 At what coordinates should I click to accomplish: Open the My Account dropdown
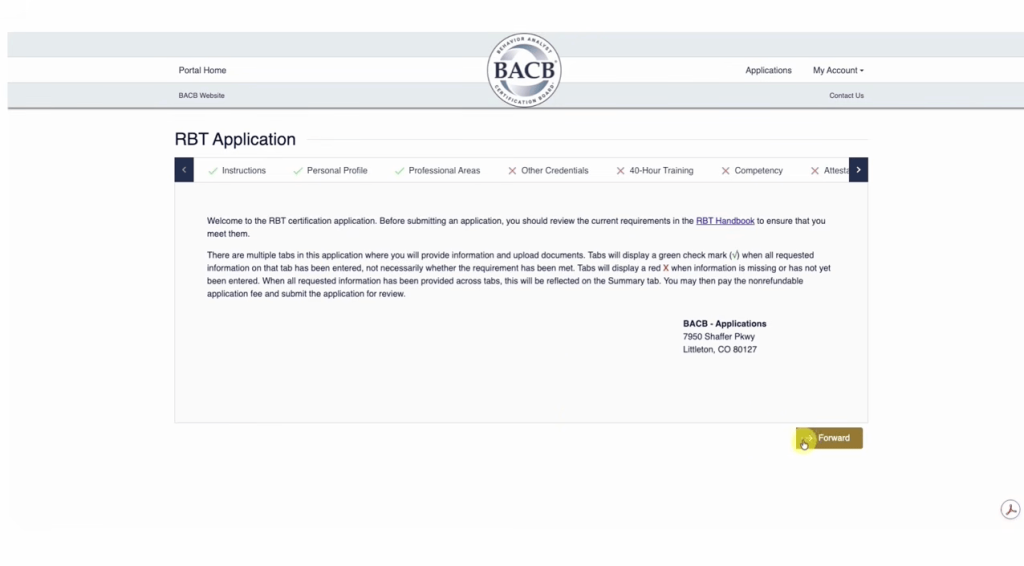pyautogui.click(x=838, y=70)
